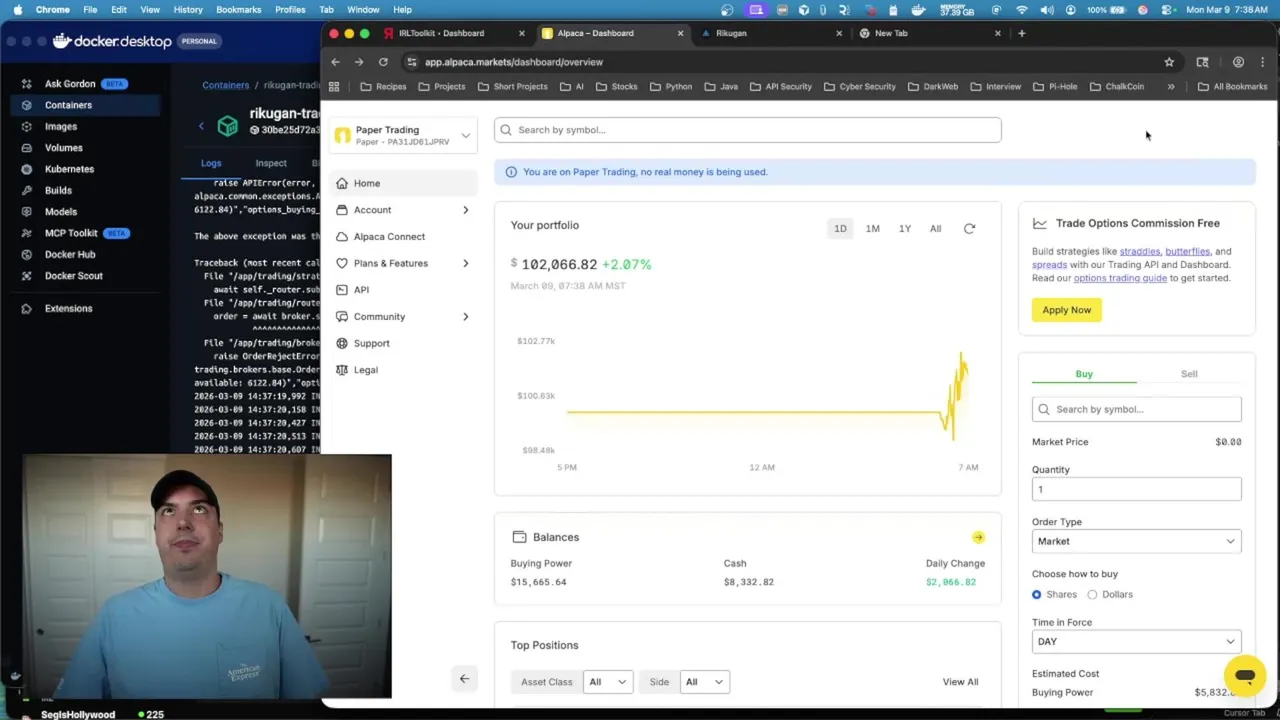Refresh the portfolio chart
Screen dimensions: 1280x720
pyautogui.click(x=969, y=229)
